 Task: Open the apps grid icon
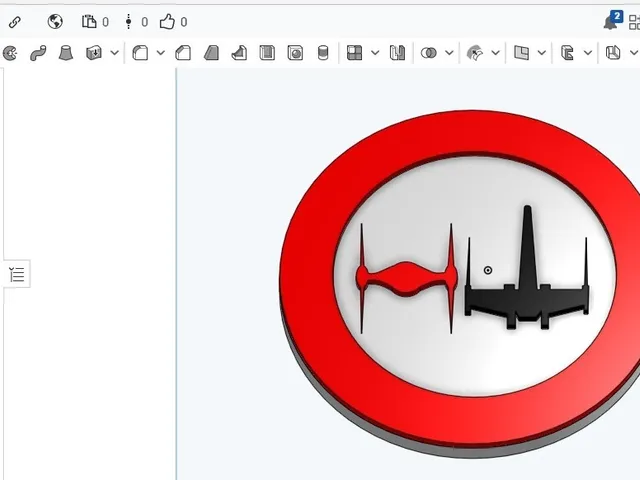pyautogui.click(x=634, y=22)
